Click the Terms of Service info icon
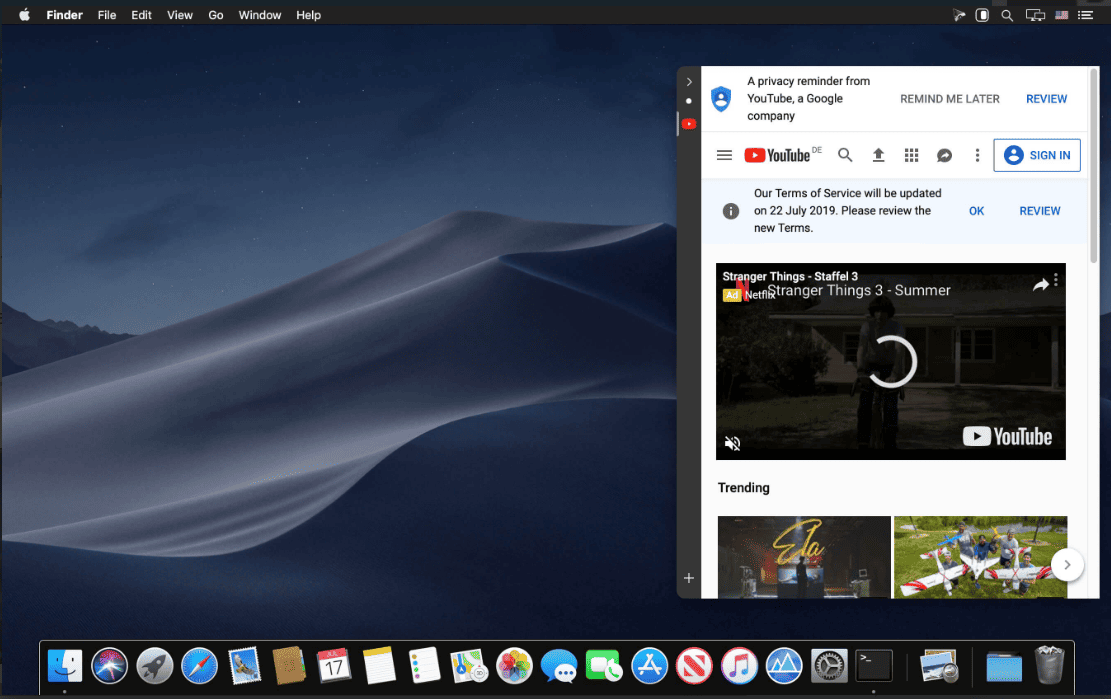This screenshot has width=1111, height=699. 731,211
